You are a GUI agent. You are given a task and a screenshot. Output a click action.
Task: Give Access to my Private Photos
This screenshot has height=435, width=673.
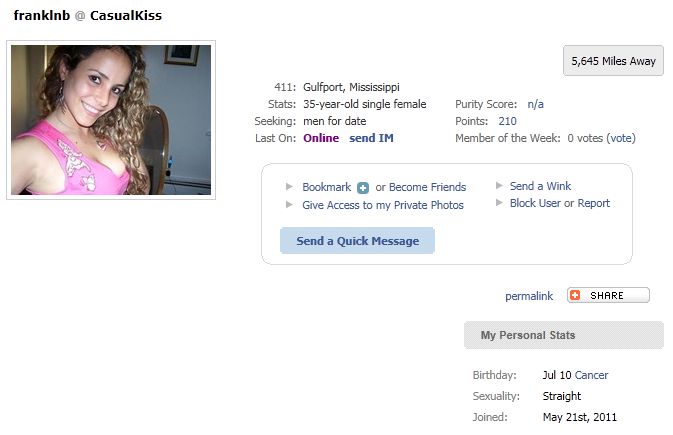tap(383, 205)
